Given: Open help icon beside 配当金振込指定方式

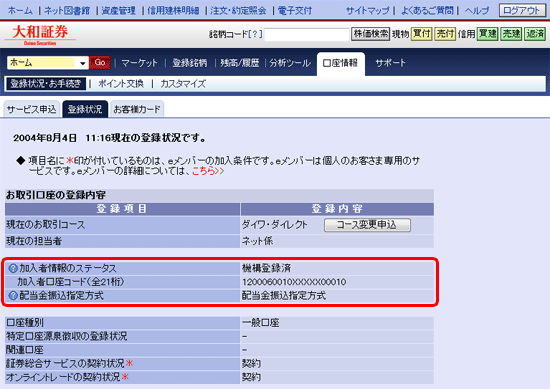Looking at the screenshot, I should tap(13, 296).
